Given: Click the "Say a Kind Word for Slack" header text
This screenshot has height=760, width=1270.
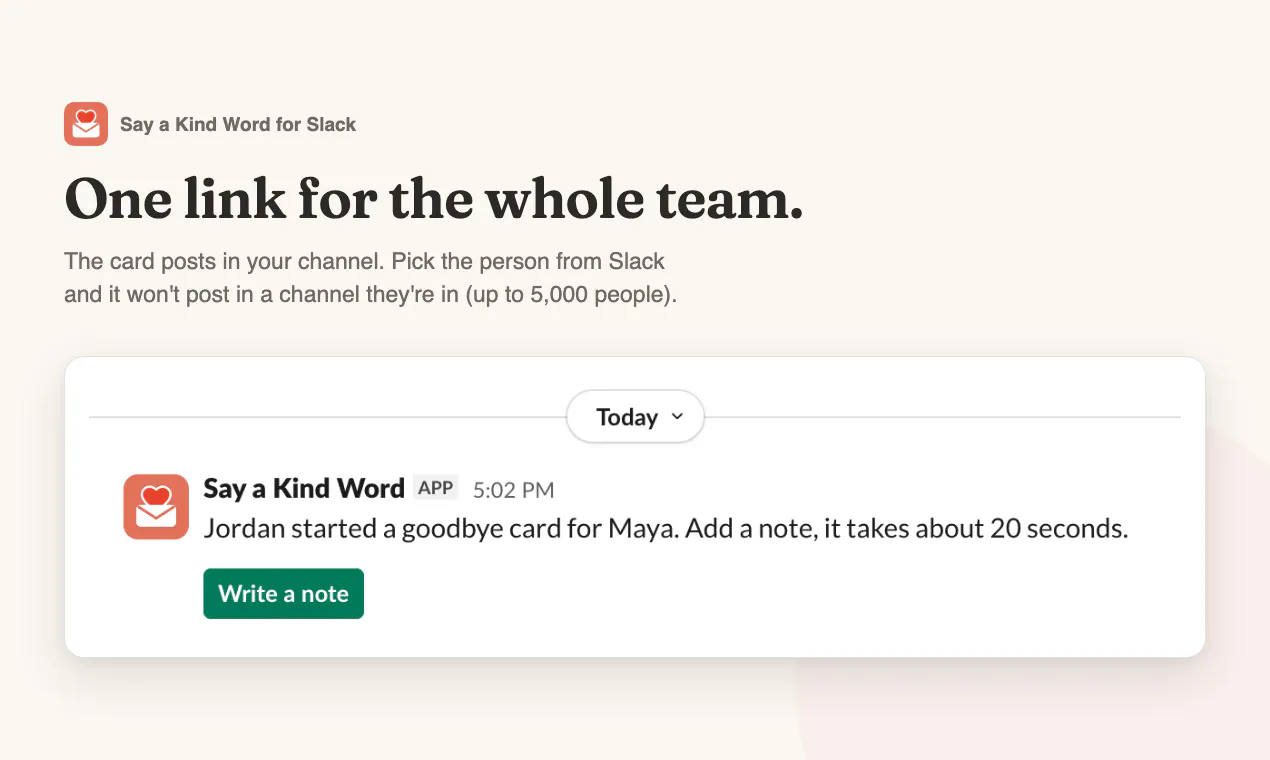Looking at the screenshot, I should [x=238, y=125].
